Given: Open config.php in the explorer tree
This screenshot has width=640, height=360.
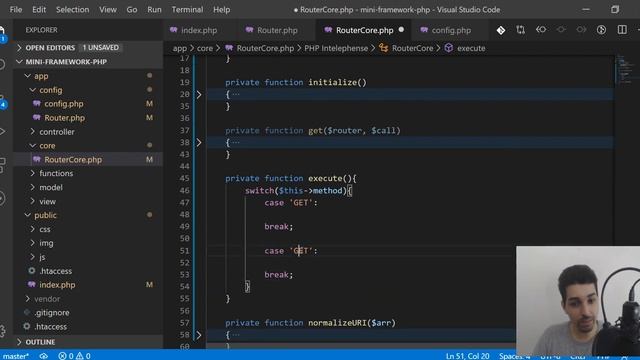Looking at the screenshot, I should coord(88,104).
